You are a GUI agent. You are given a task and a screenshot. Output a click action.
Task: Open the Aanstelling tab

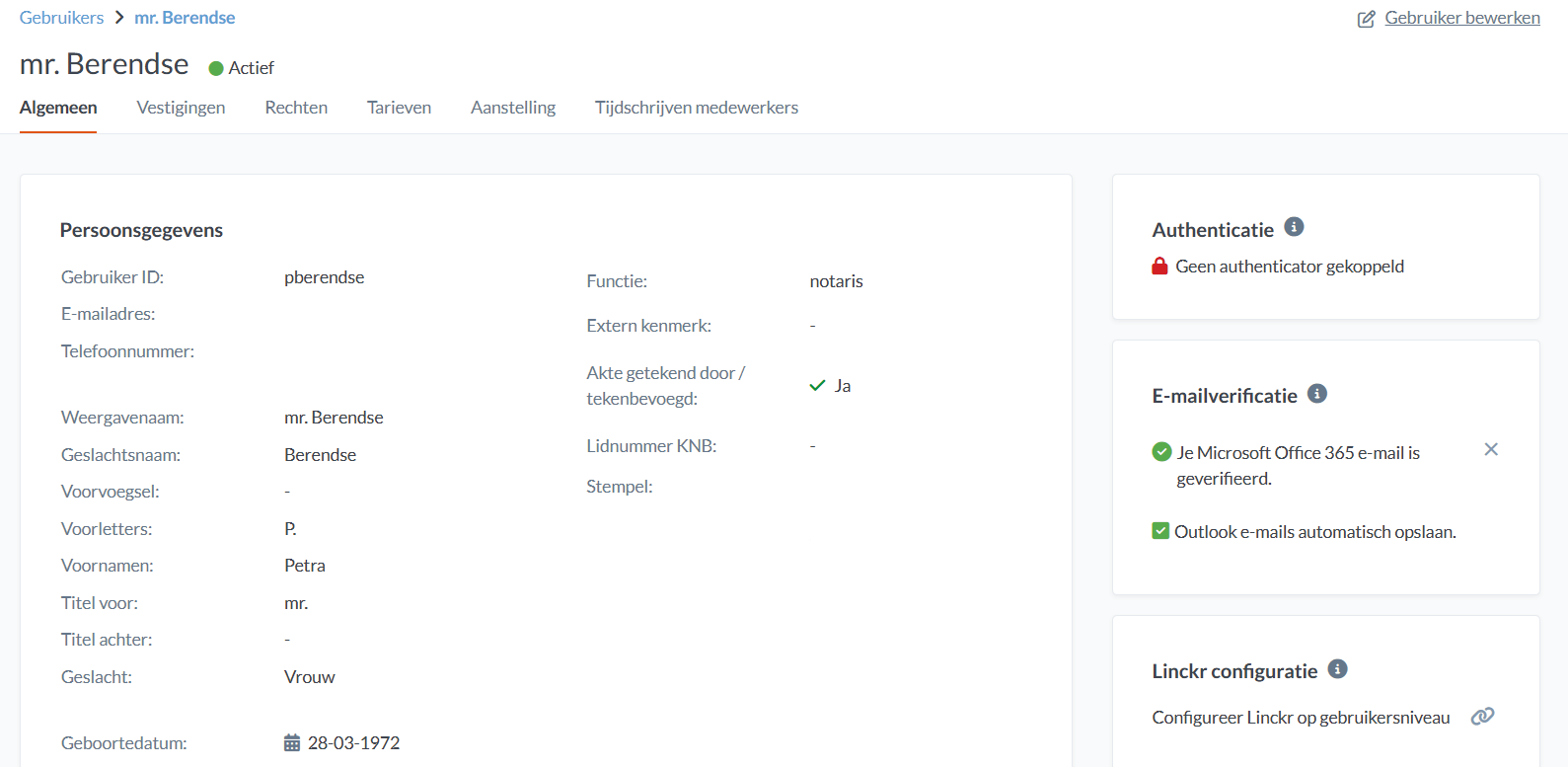point(513,108)
